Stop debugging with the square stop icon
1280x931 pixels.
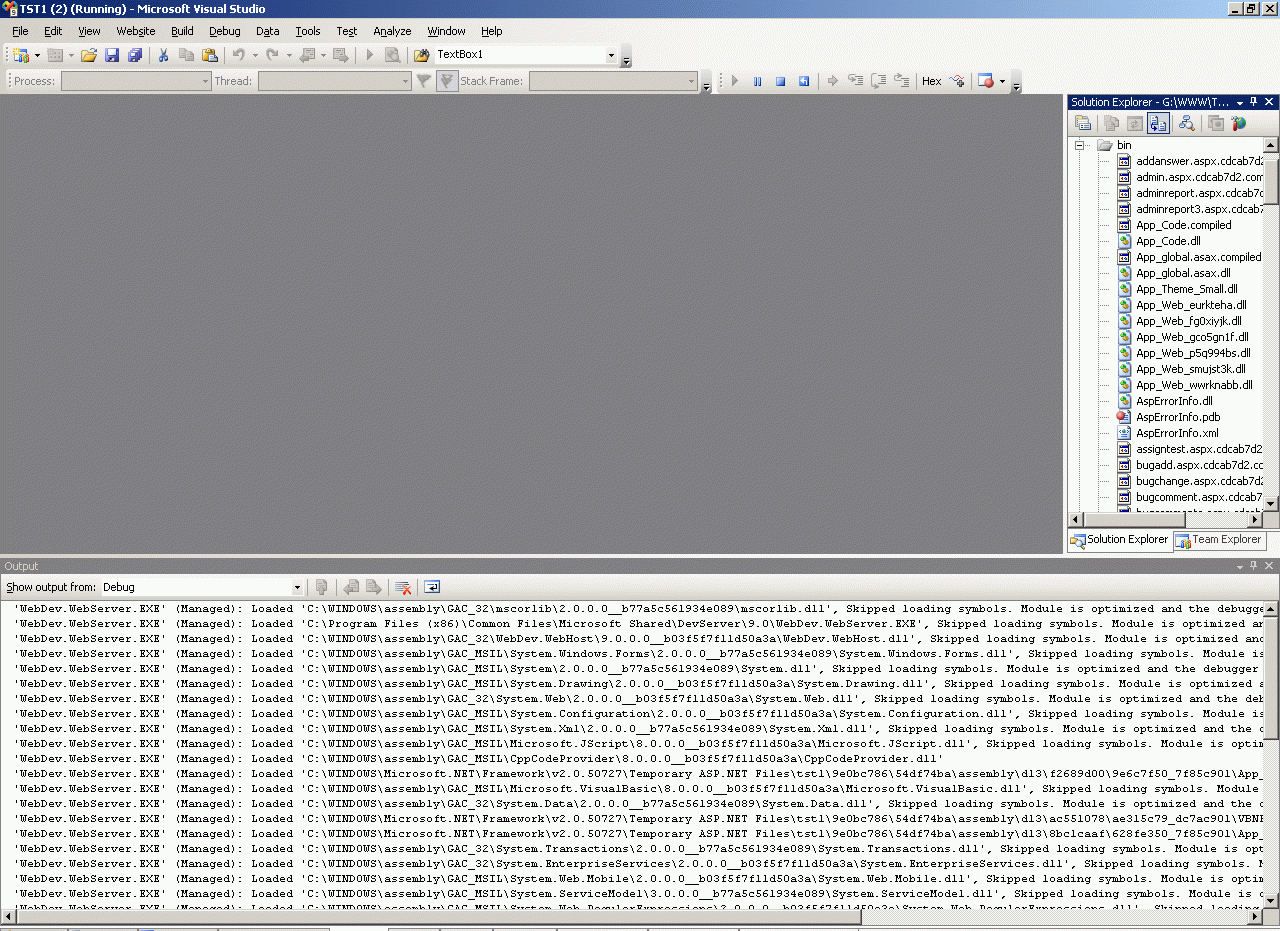pyautogui.click(x=780, y=81)
